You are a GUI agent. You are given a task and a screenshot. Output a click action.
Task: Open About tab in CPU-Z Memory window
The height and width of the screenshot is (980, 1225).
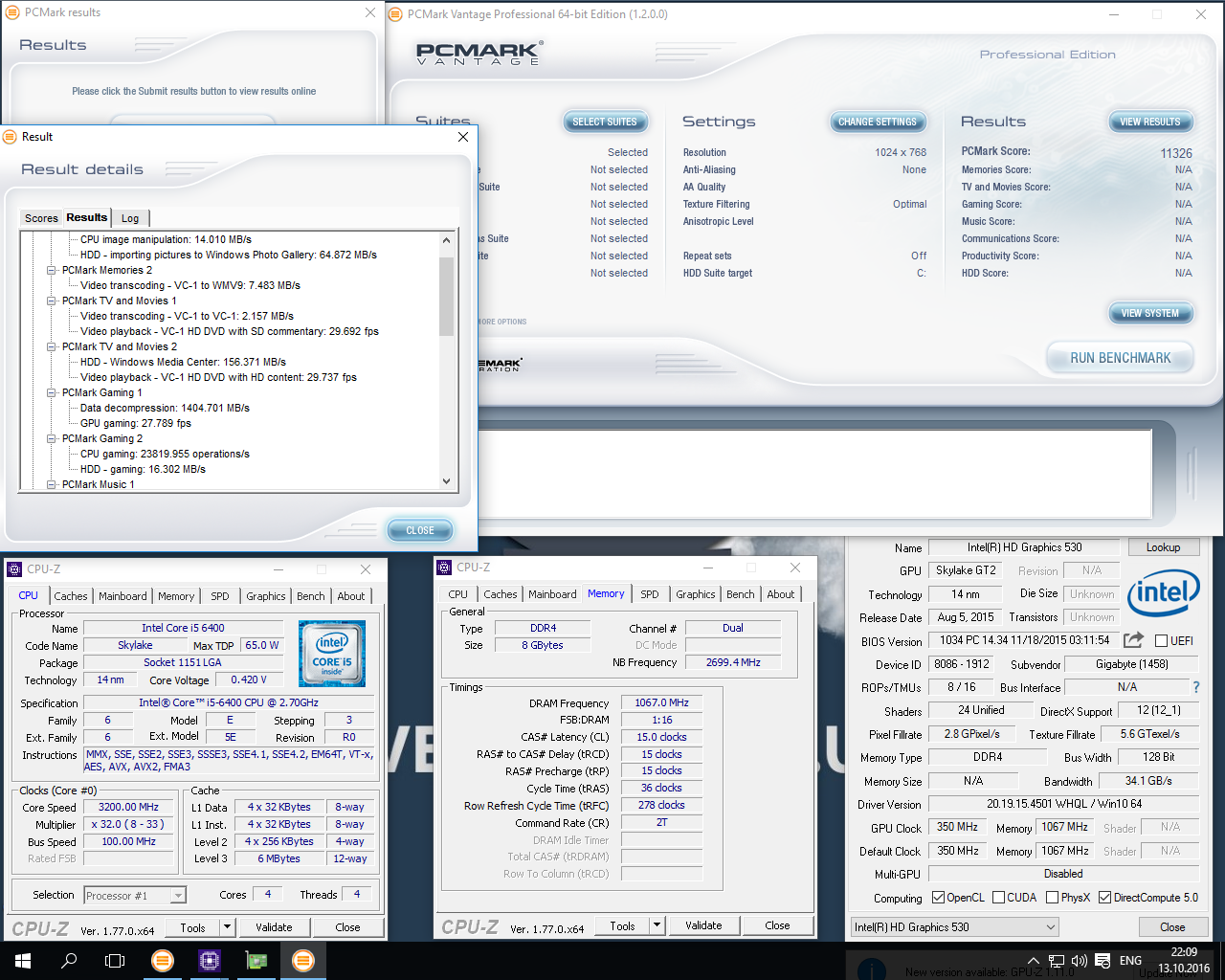[x=781, y=594]
